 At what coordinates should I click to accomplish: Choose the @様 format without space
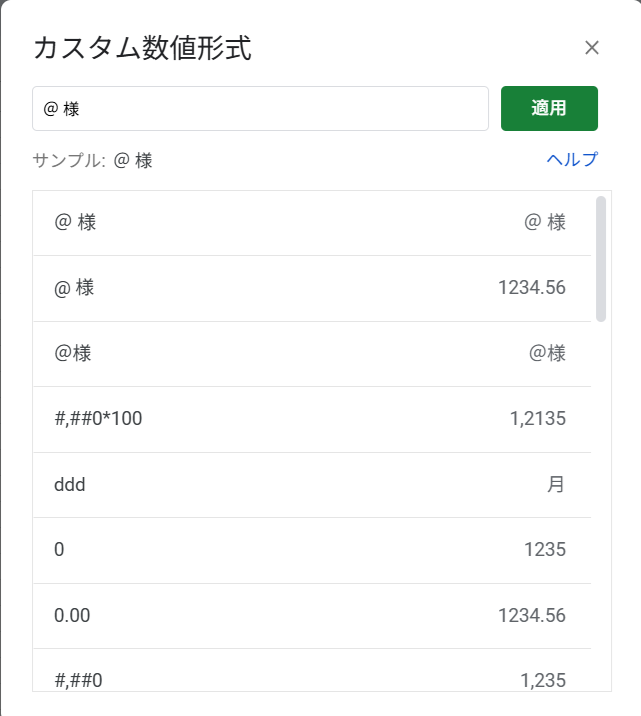click(312, 354)
